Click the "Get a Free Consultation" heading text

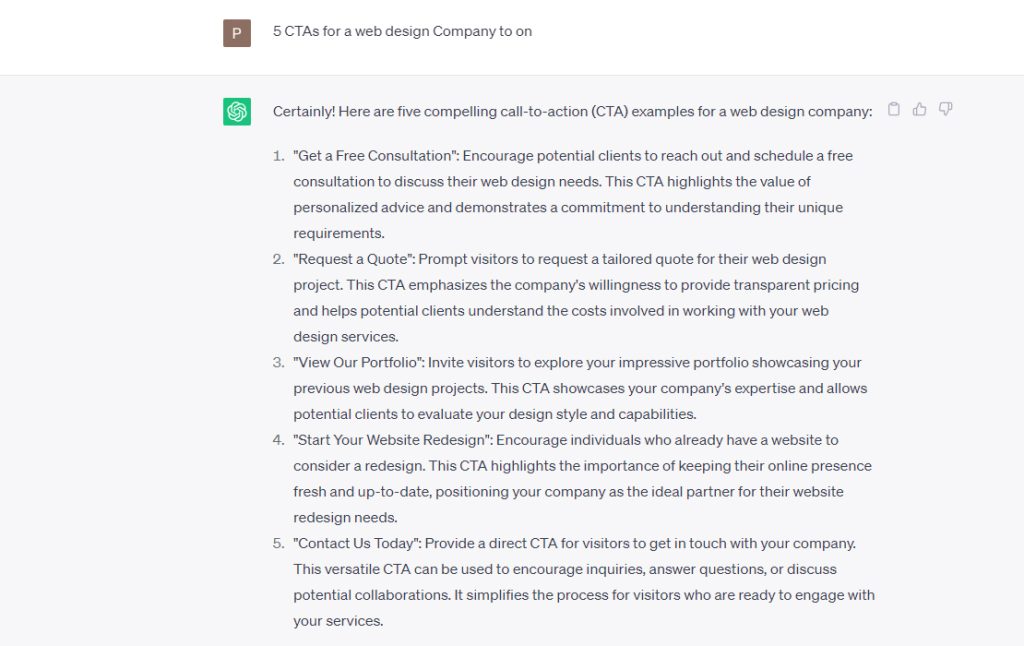(372, 156)
